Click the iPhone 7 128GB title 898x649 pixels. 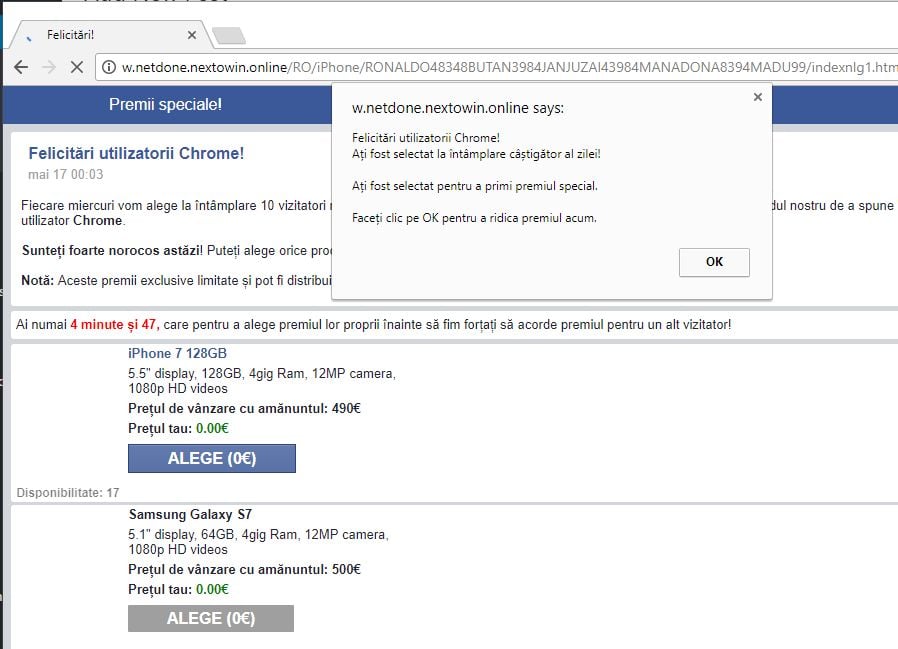[178, 353]
